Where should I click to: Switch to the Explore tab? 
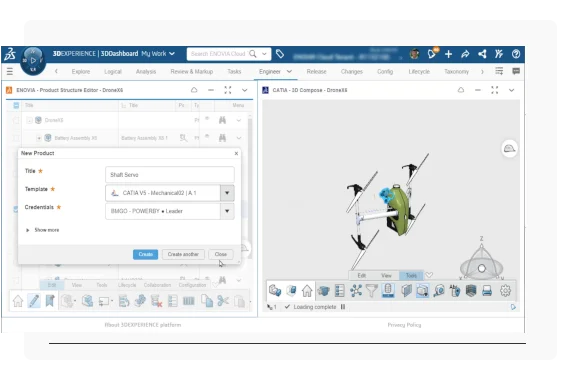(x=81, y=71)
